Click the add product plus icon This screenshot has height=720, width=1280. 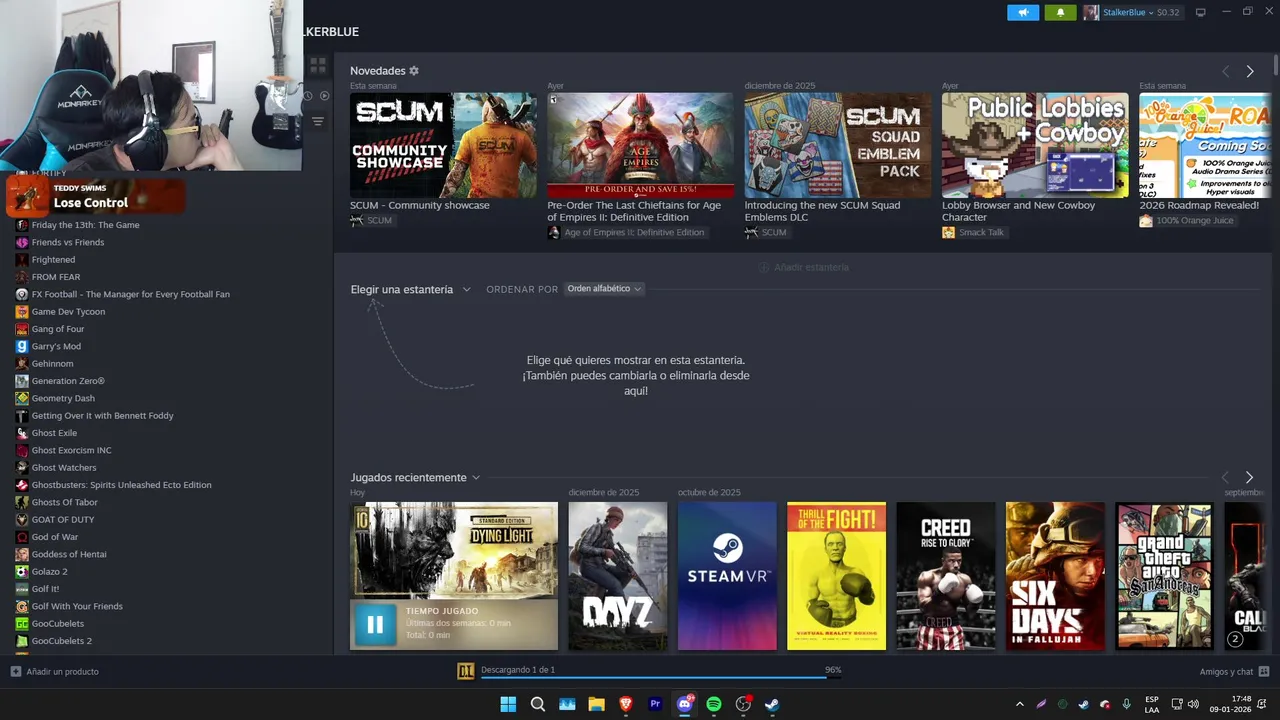(x=16, y=671)
